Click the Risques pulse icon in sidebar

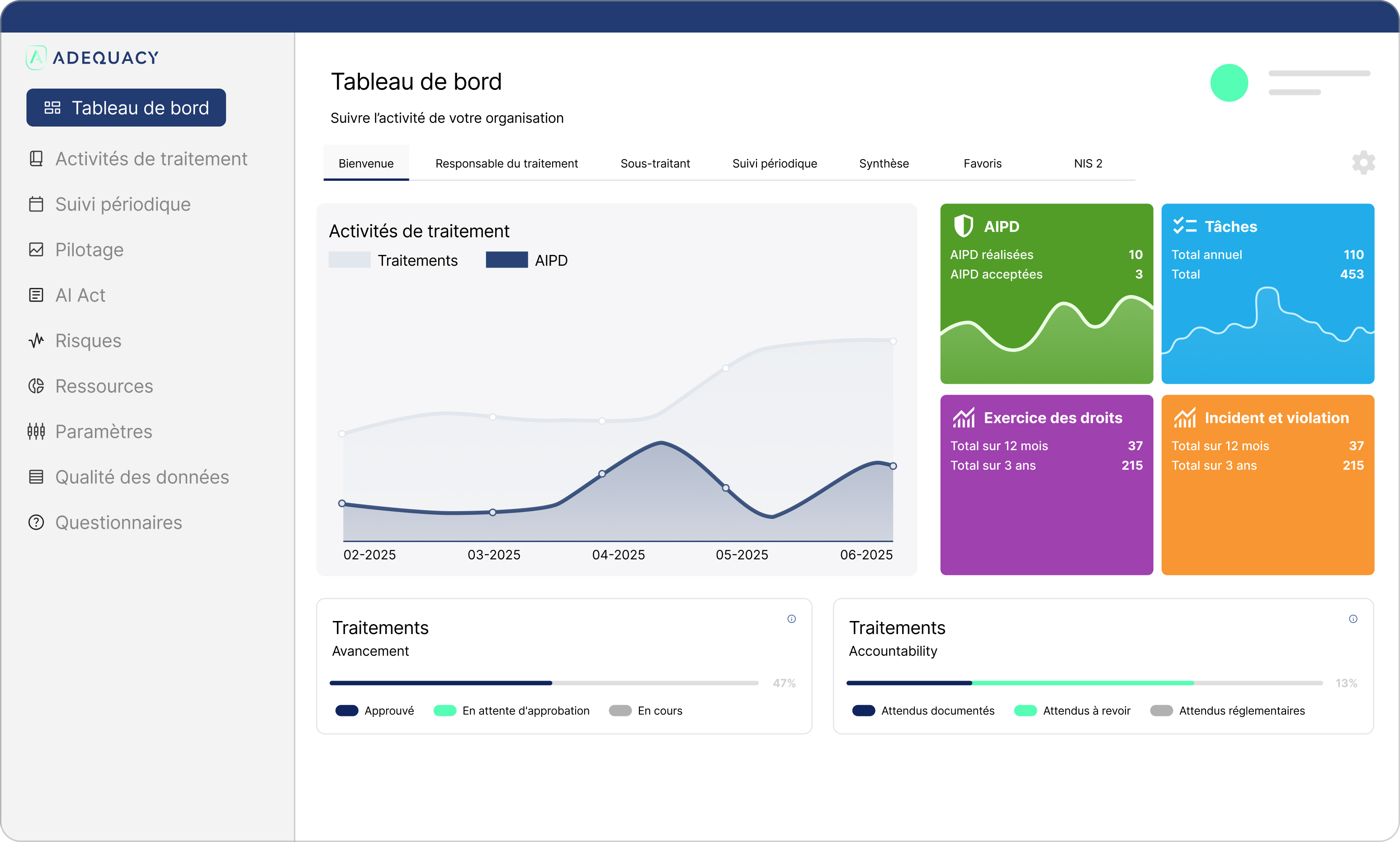point(36,340)
